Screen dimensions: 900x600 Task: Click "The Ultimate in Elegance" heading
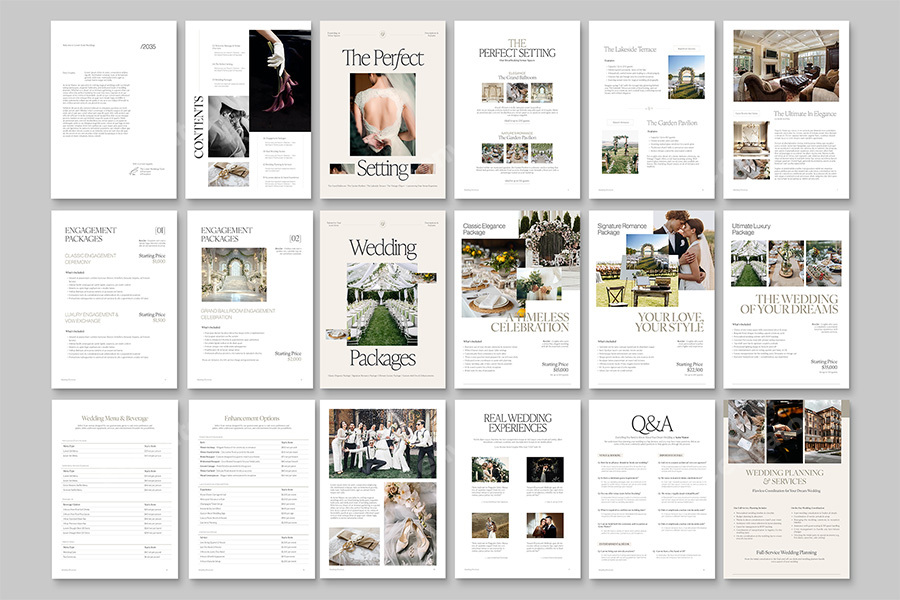(x=807, y=112)
